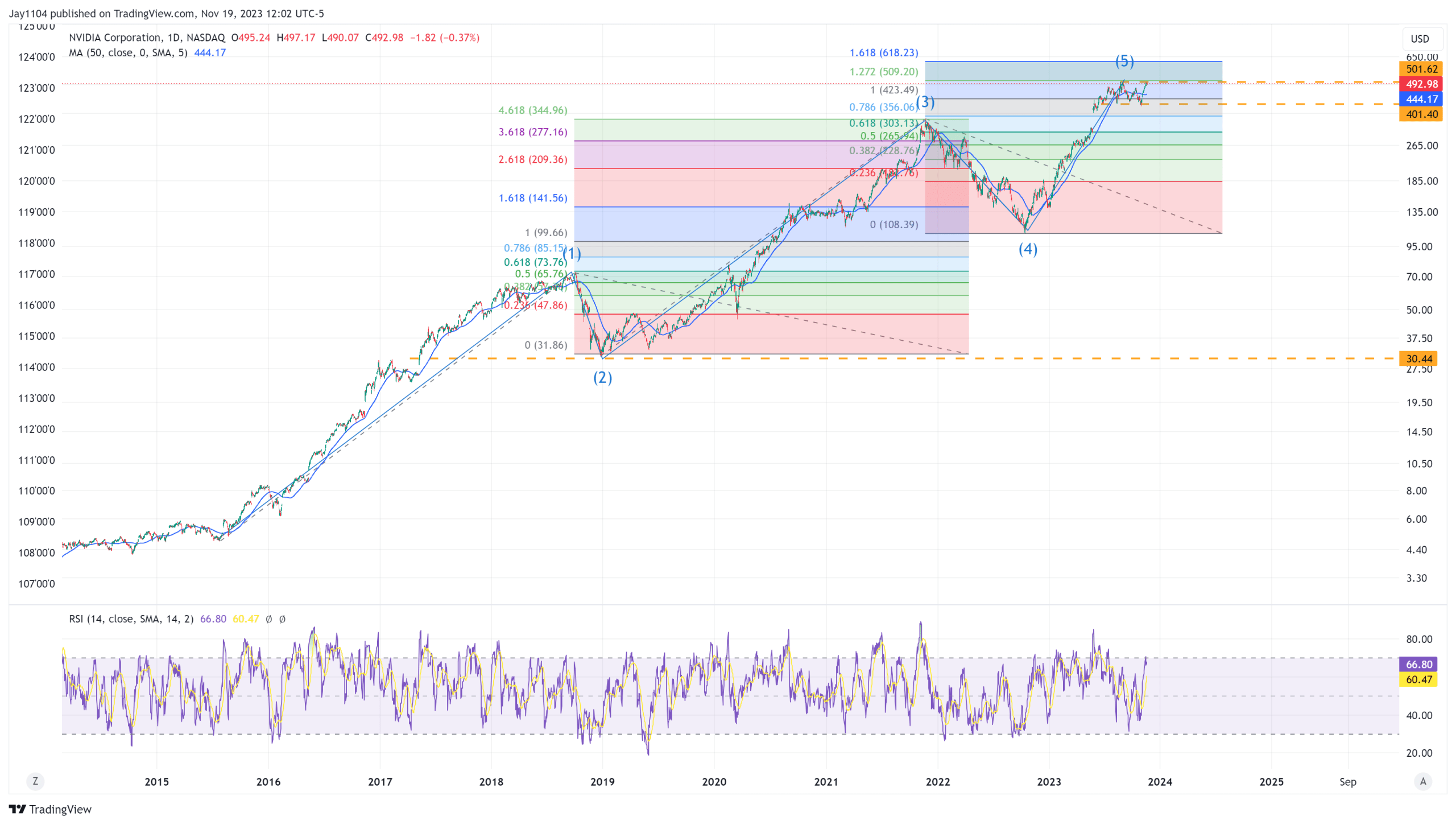The height and width of the screenshot is (825, 1456).
Task: Select the wave (4) label
Action: click(1028, 249)
